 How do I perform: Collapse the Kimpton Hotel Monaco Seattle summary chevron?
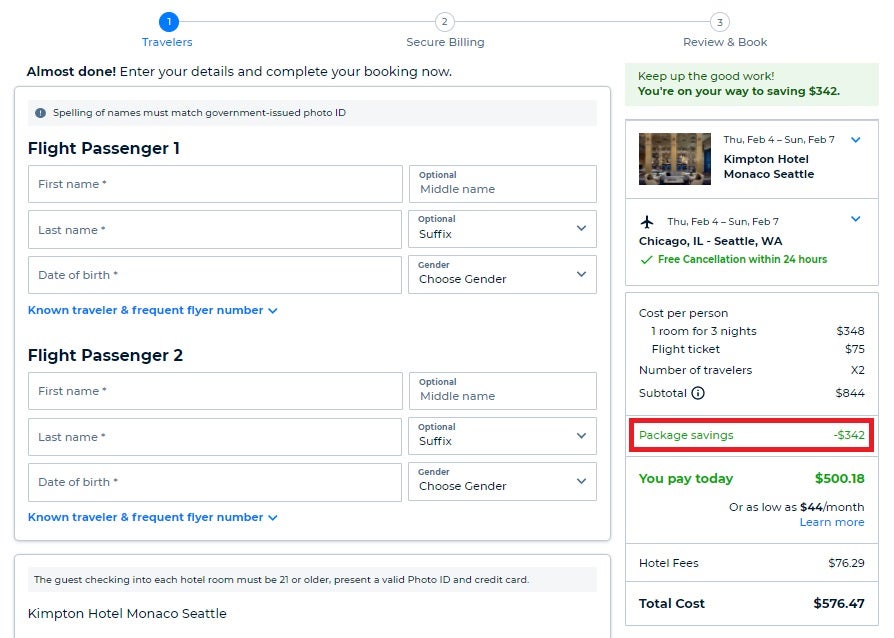855,139
